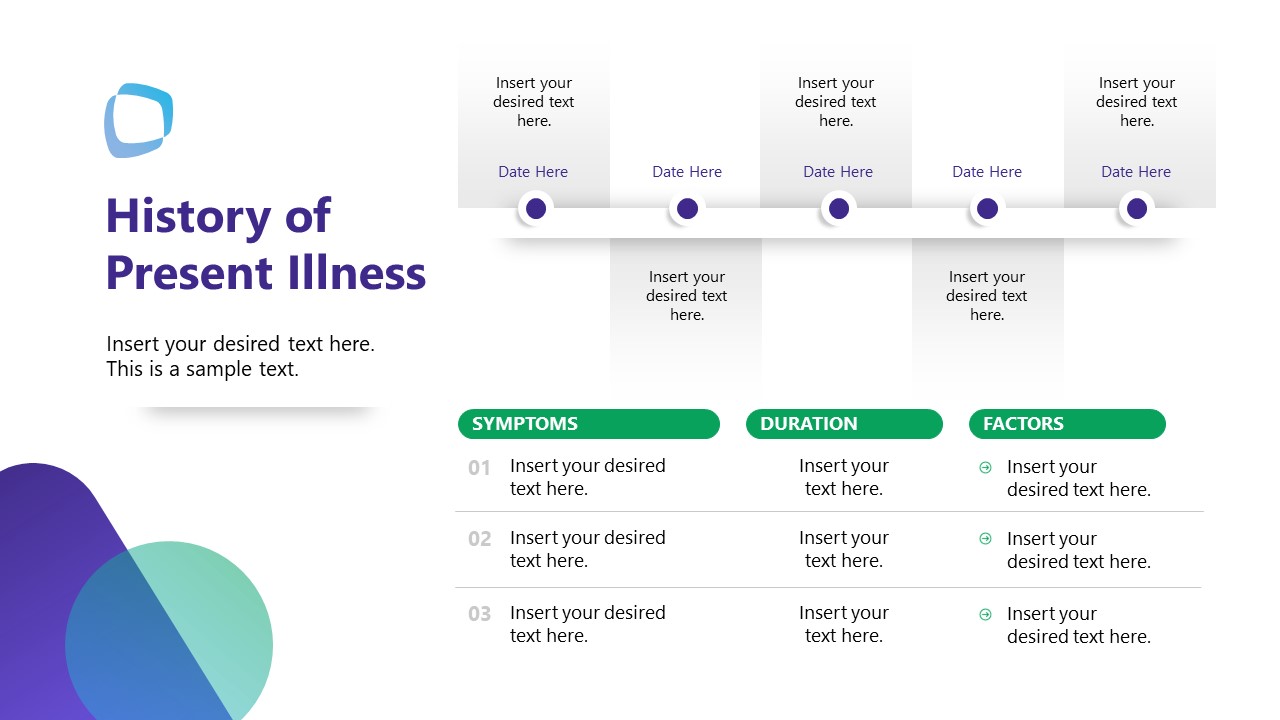This screenshot has height=720, width=1280.
Task: Click the blue logo icon above the title
Action: point(139,120)
